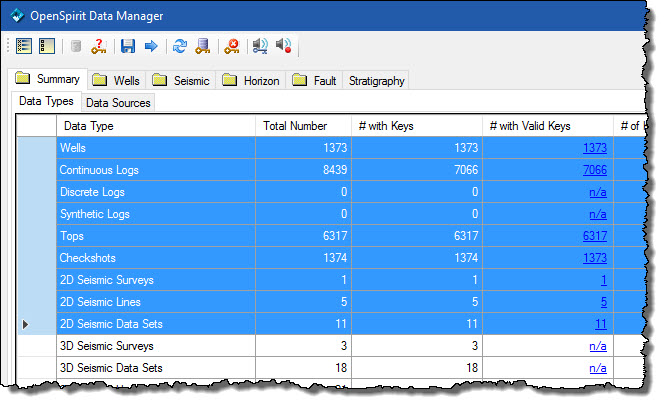Click the 1373 valid keys link in Wells row
Screen dimensions: 665x404
594,148
